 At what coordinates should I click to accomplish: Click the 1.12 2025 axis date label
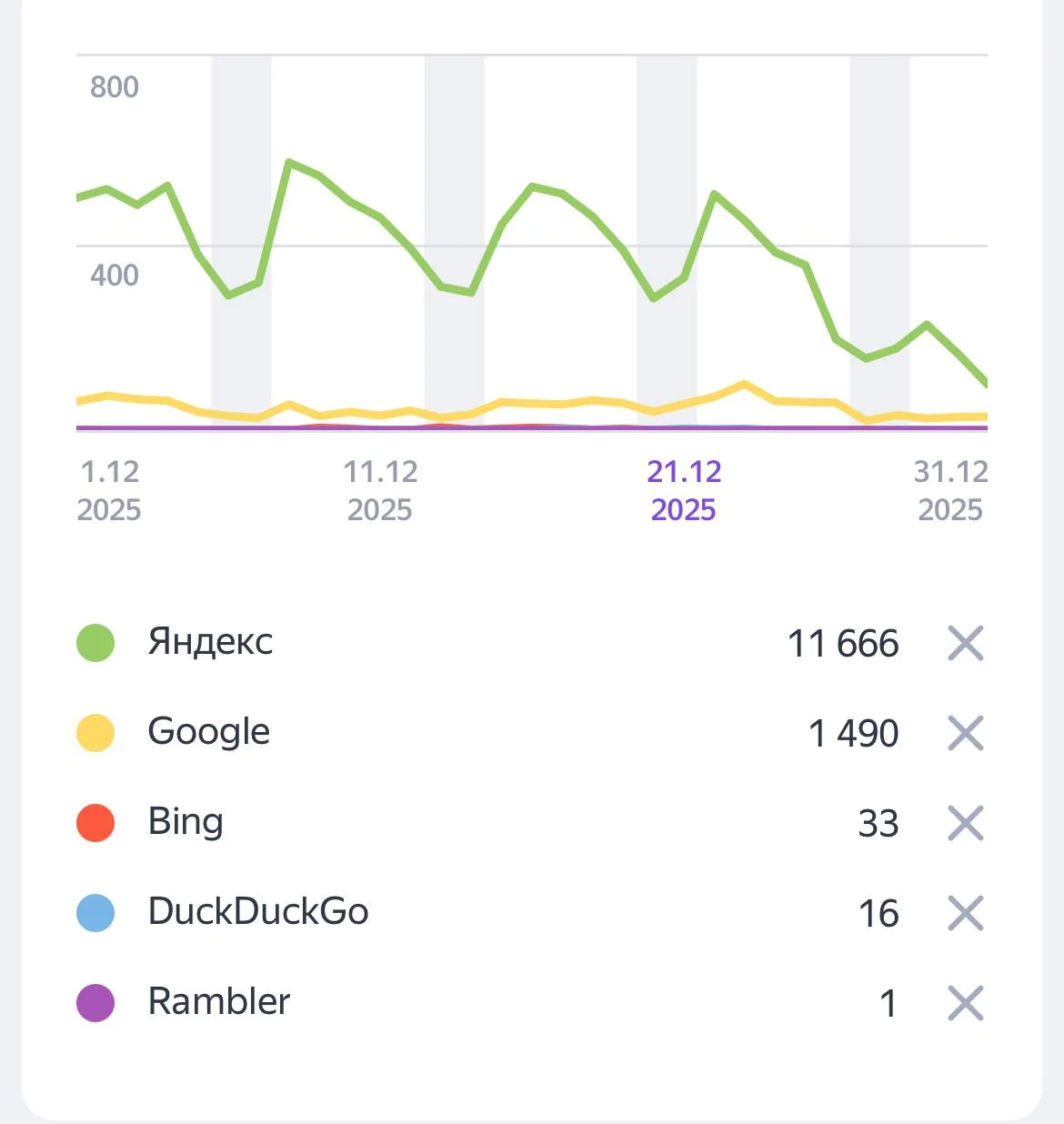tap(109, 490)
